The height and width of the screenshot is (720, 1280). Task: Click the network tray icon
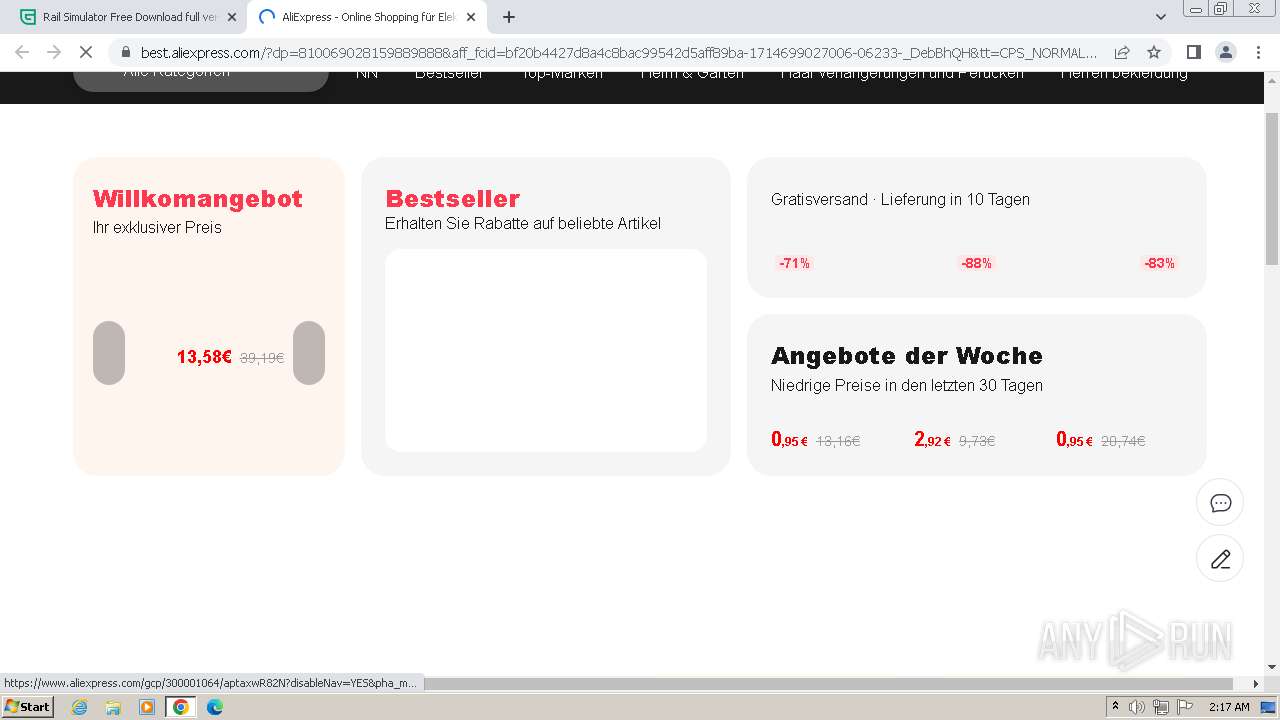pos(1161,707)
